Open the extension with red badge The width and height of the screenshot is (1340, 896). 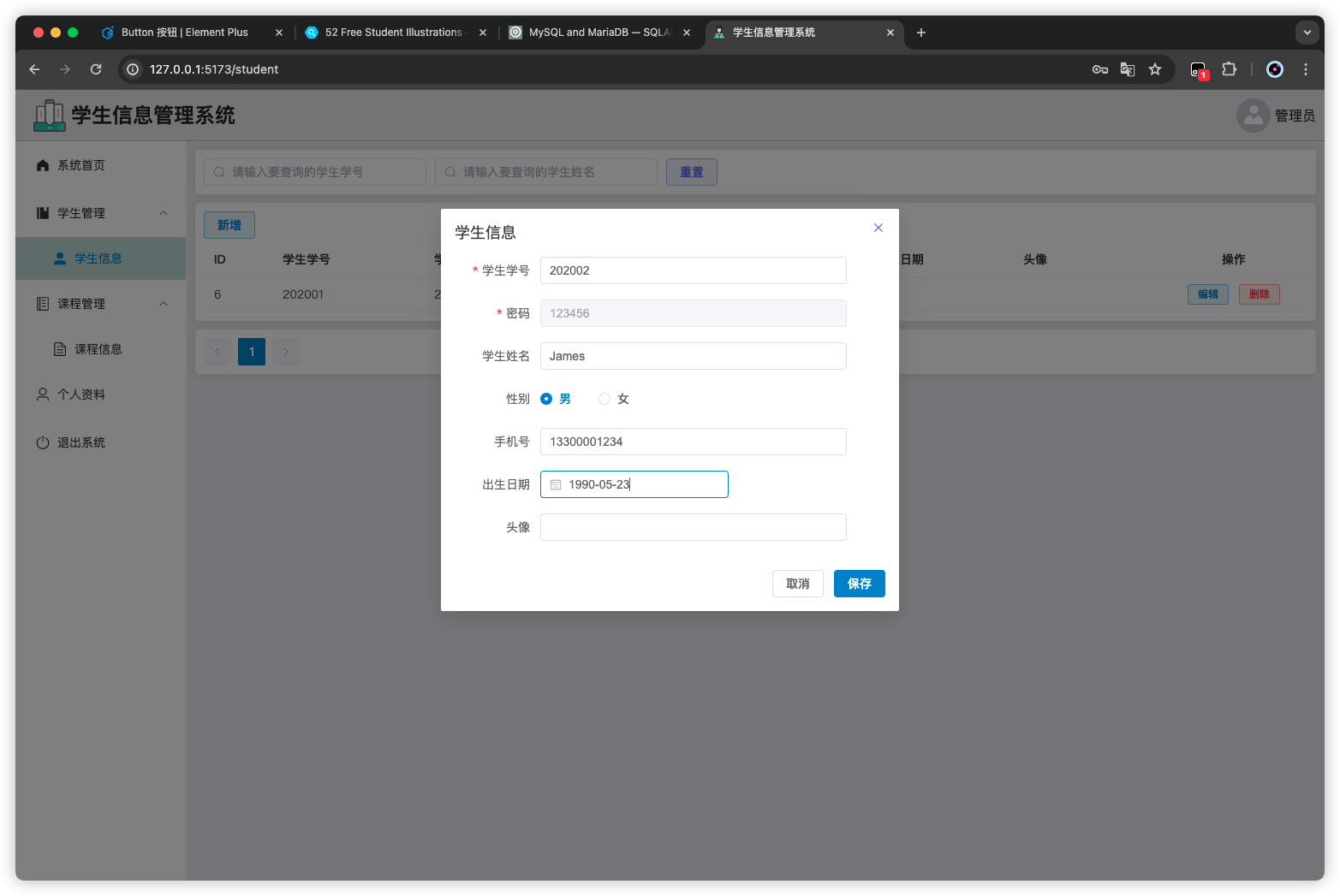click(x=1199, y=70)
